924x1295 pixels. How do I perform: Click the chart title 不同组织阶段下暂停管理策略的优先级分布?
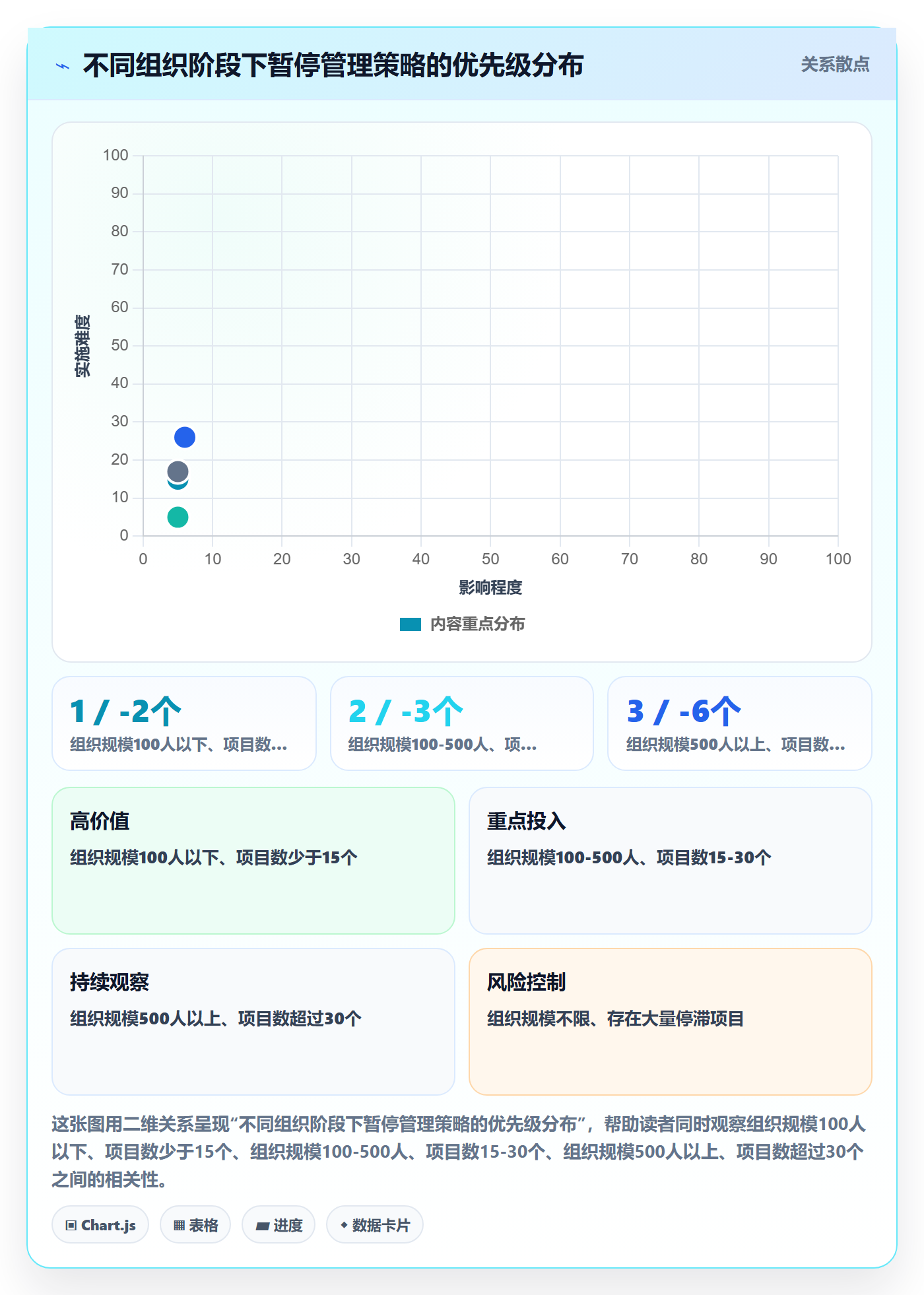point(333,65)
